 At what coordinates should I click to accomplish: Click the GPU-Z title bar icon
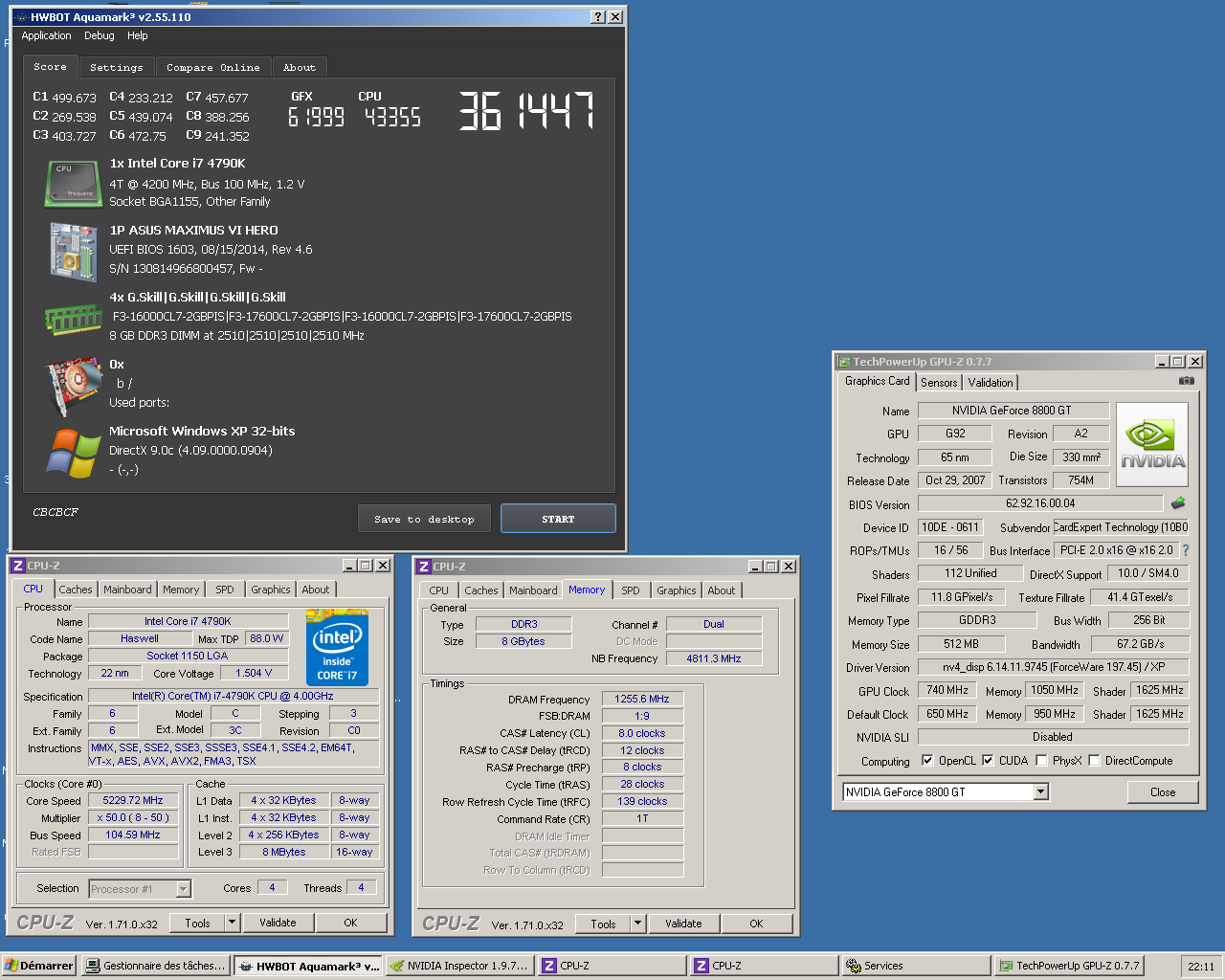coord(844,362)
